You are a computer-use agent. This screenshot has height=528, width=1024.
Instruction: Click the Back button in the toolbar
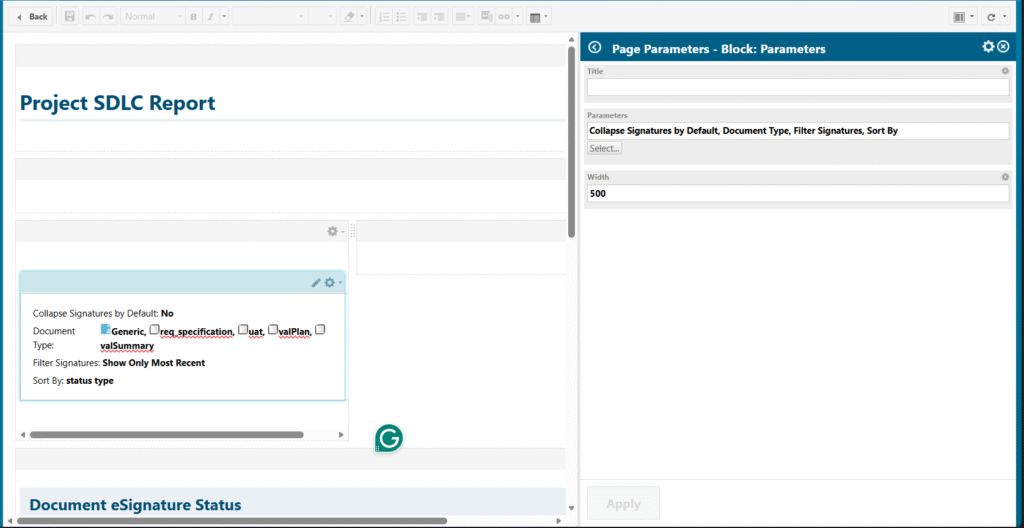(x=32, y=17)
